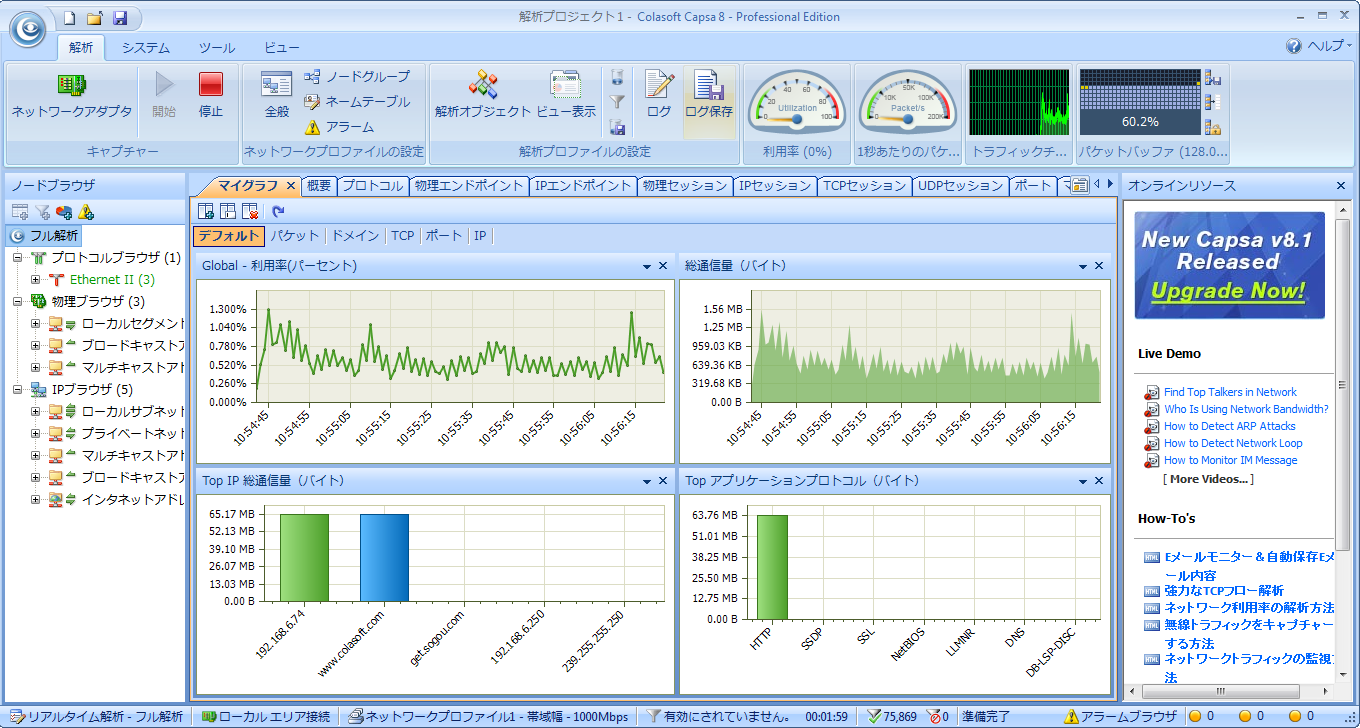Image resolution: width=1360 pixels, height=728 pixels.
Task: Switch to the プロトコル tab
Action: coord(372,186)
